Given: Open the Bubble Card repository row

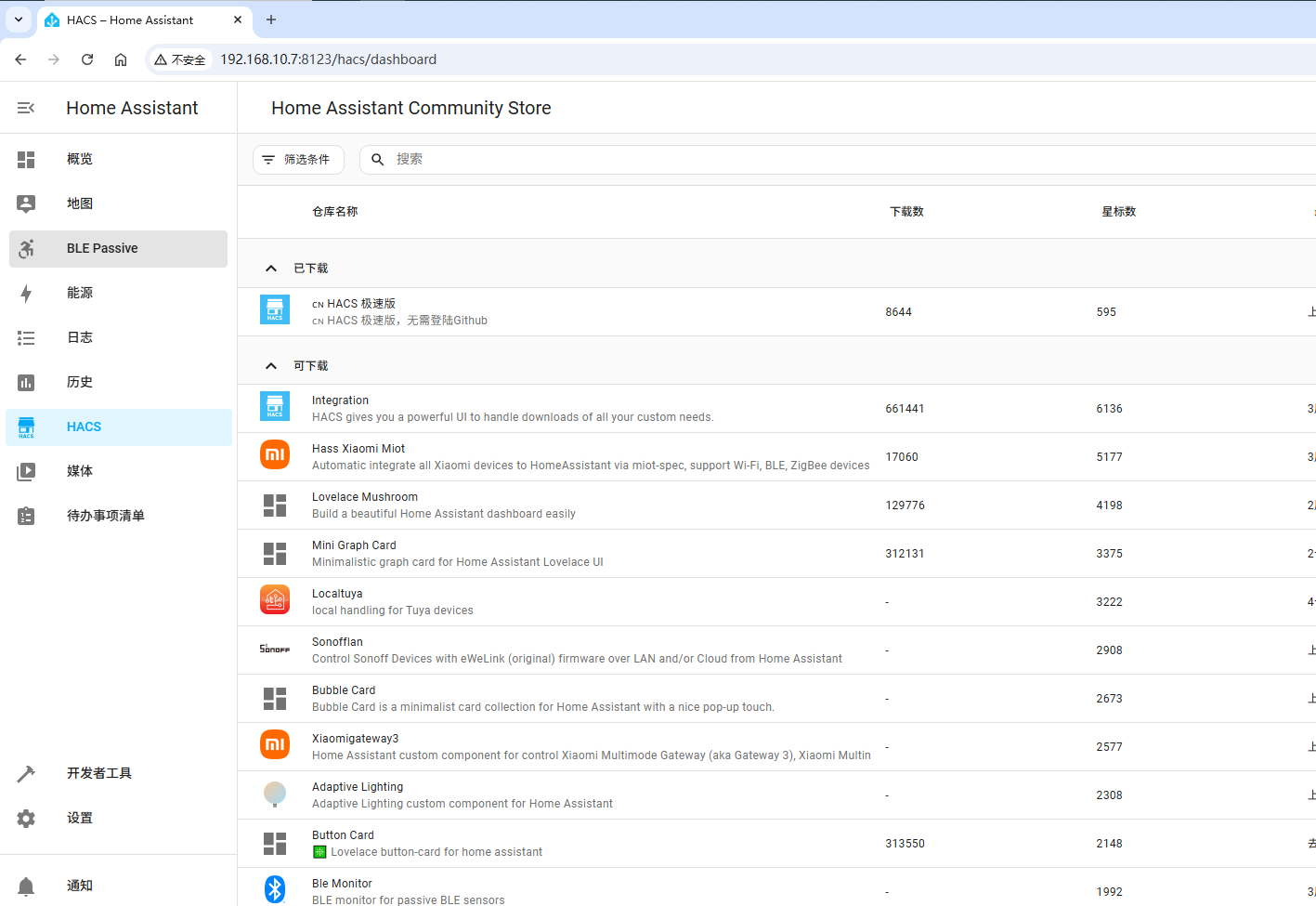Looking at the screenshot, I should point(776,699).
